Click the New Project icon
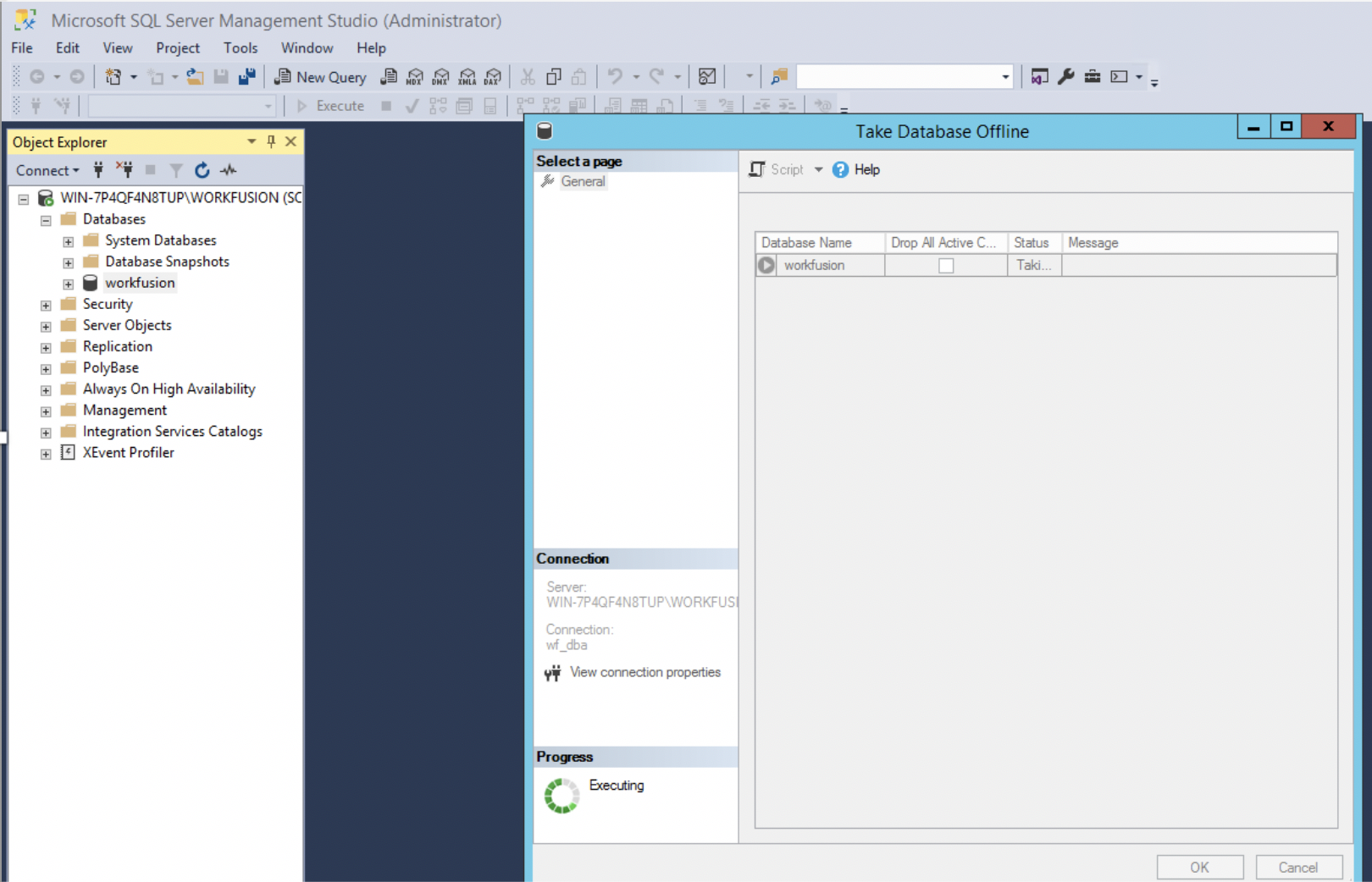1372x882 pixels. pos(113,77)
